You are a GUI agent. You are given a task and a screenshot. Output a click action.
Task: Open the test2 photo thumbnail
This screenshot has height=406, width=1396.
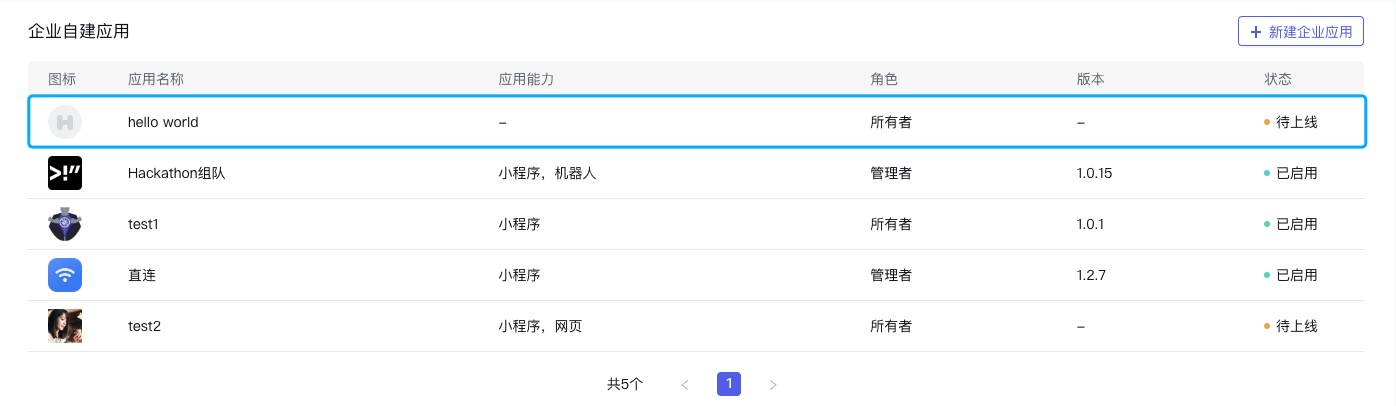(65, 326)
